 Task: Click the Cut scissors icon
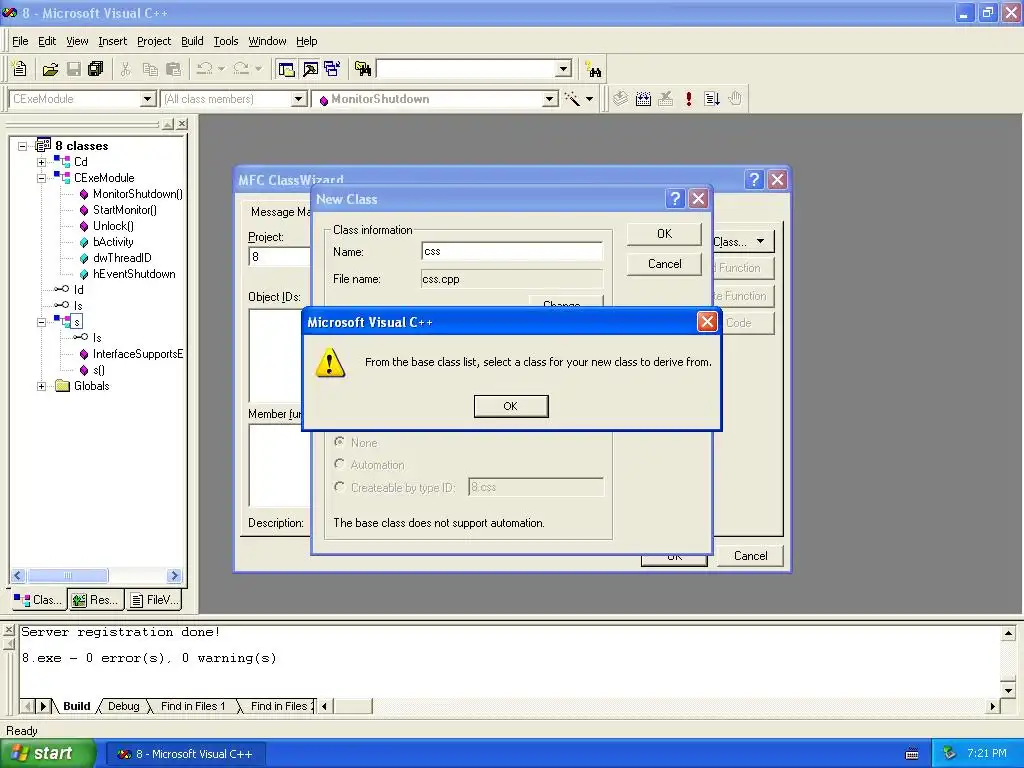[125, 69]
